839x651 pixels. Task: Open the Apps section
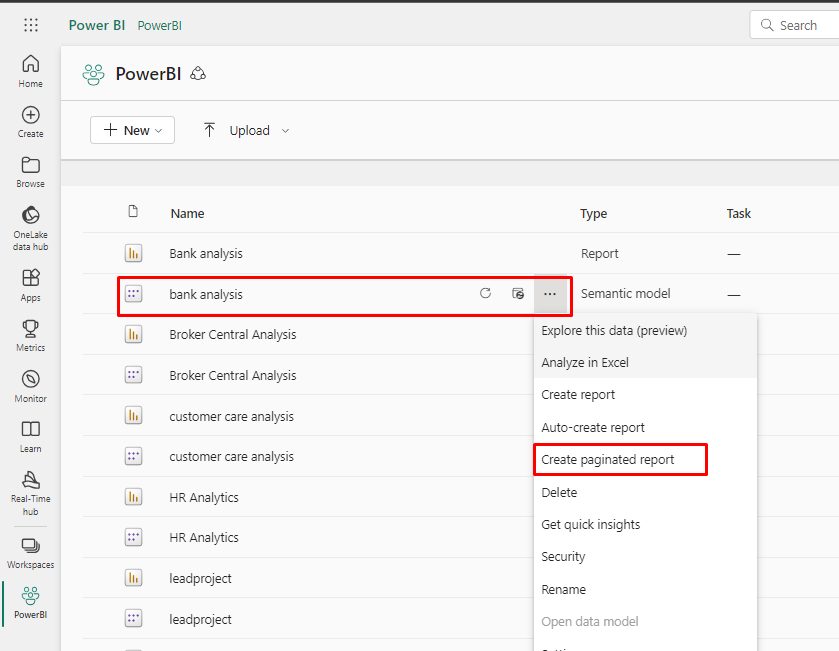(x=30, y=282)
